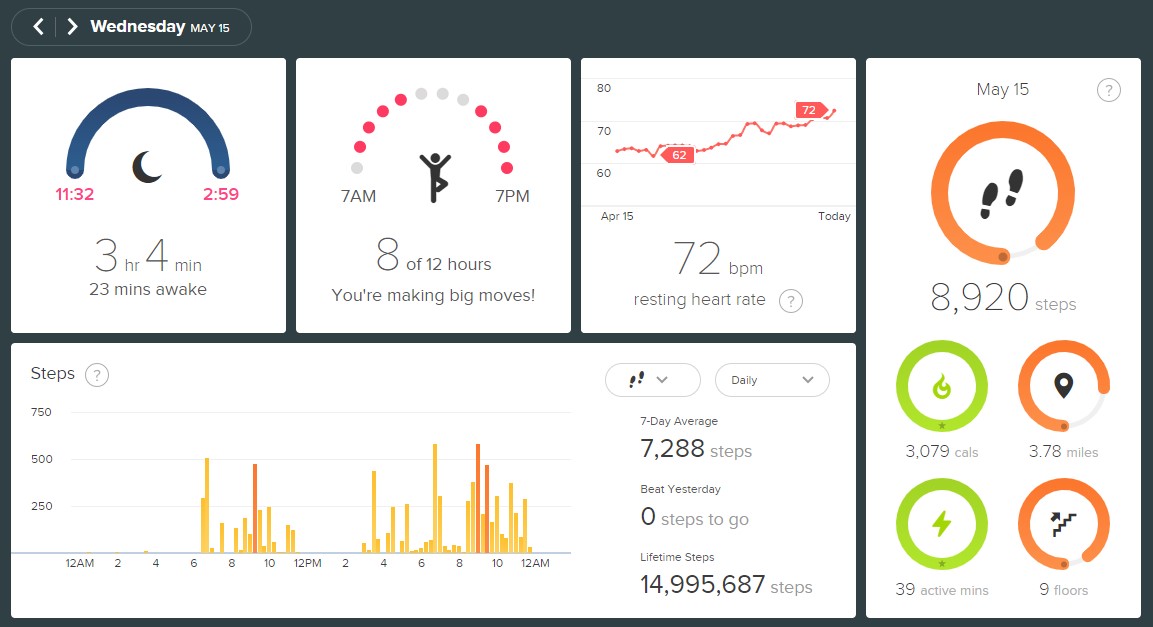Go to the next day arrow
The height and width of the screenshot is (627, 1153).
(72, 27)
